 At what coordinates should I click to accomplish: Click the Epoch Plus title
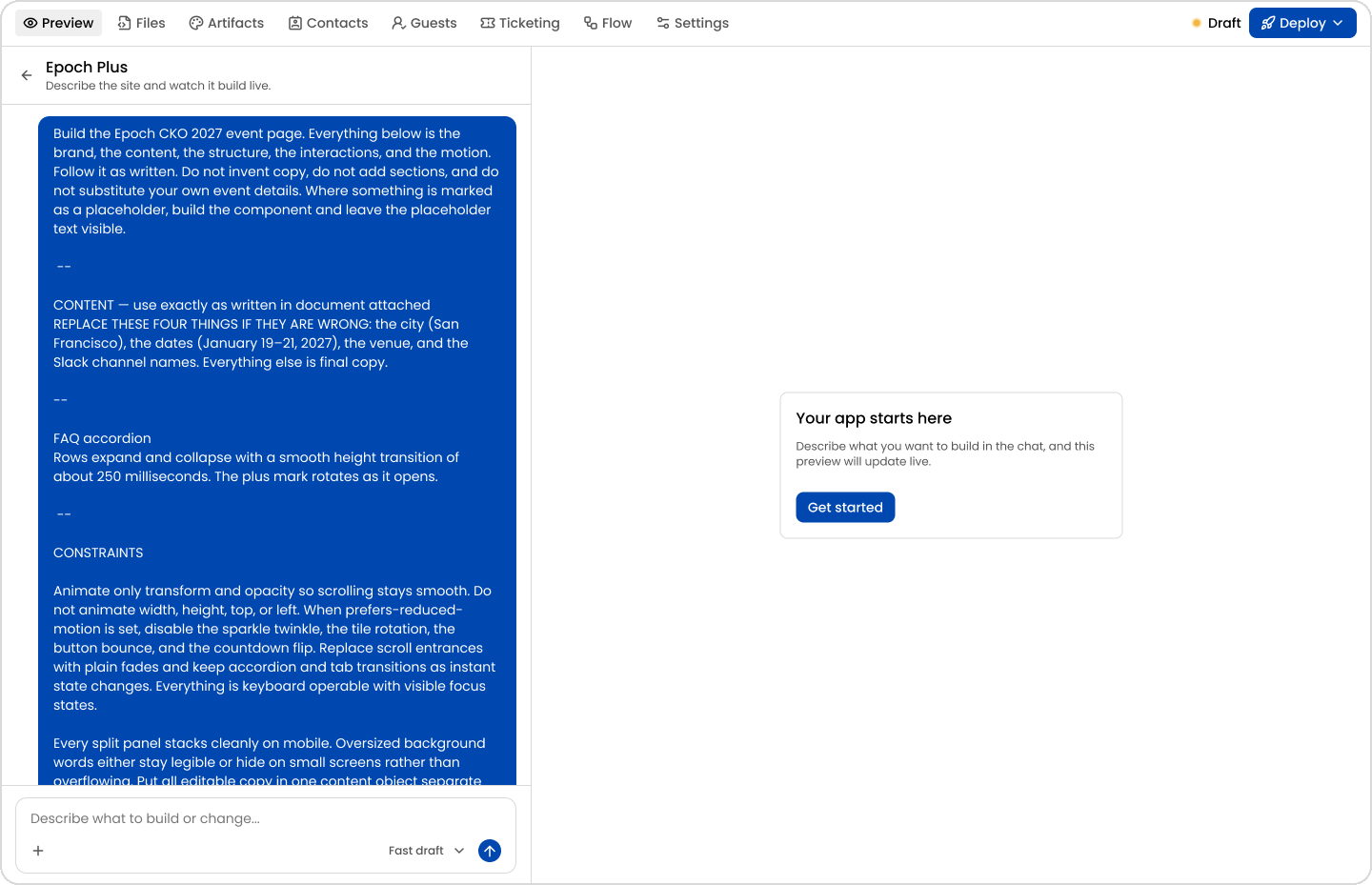(87, 67)
